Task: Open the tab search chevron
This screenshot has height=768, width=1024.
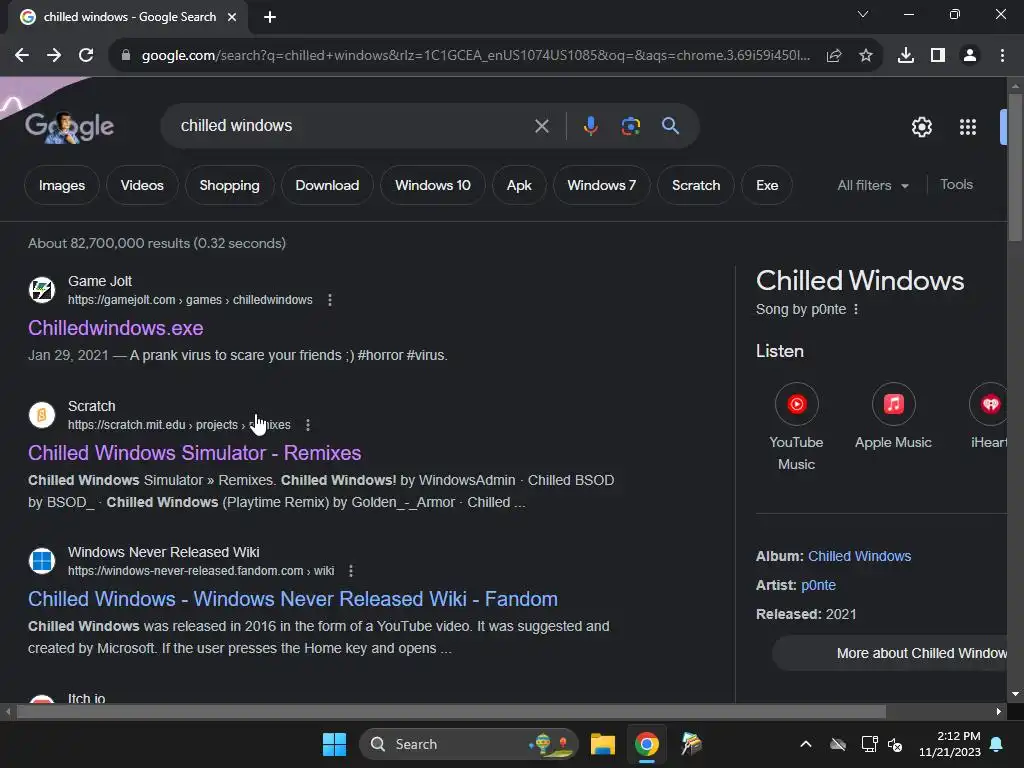Action: [863, 14]
